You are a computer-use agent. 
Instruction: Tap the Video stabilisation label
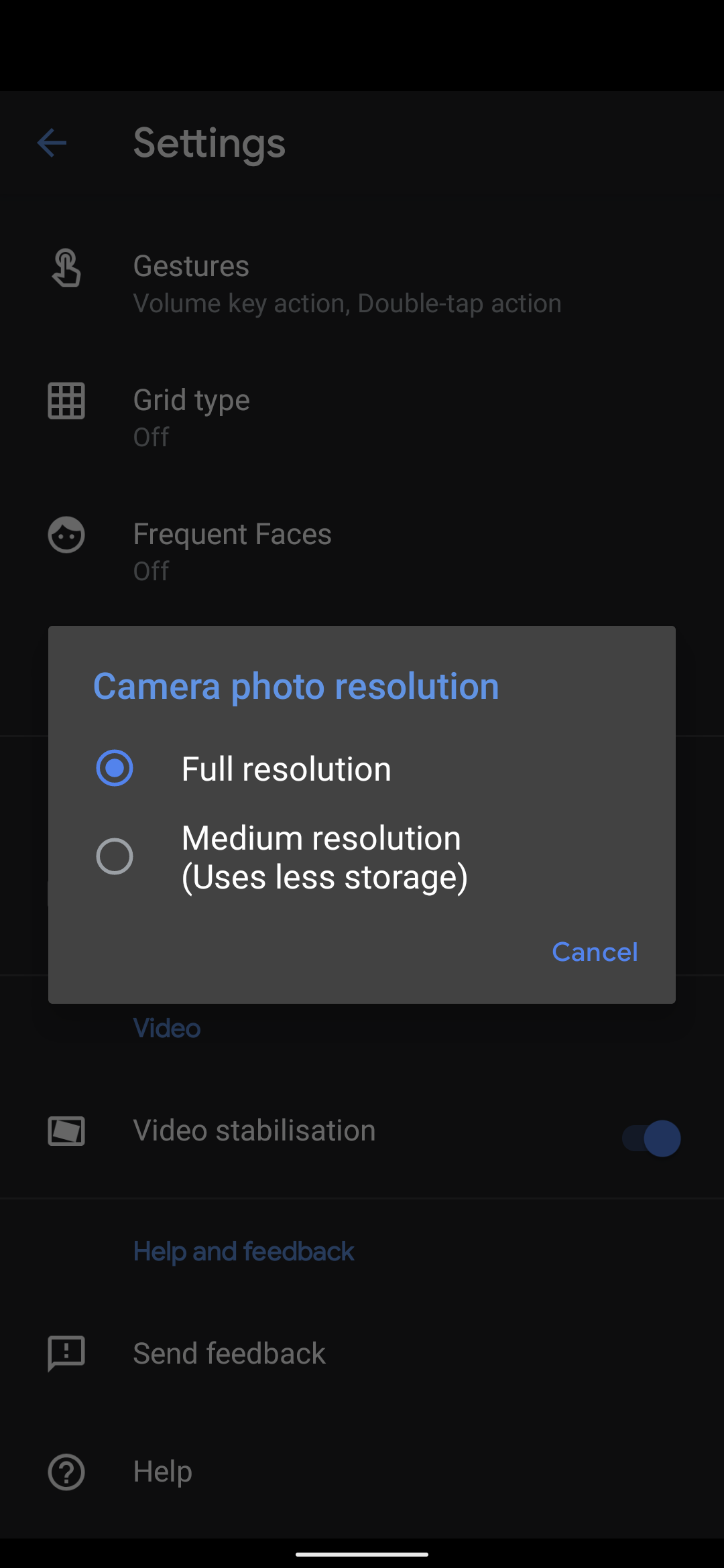[254, 1130]
